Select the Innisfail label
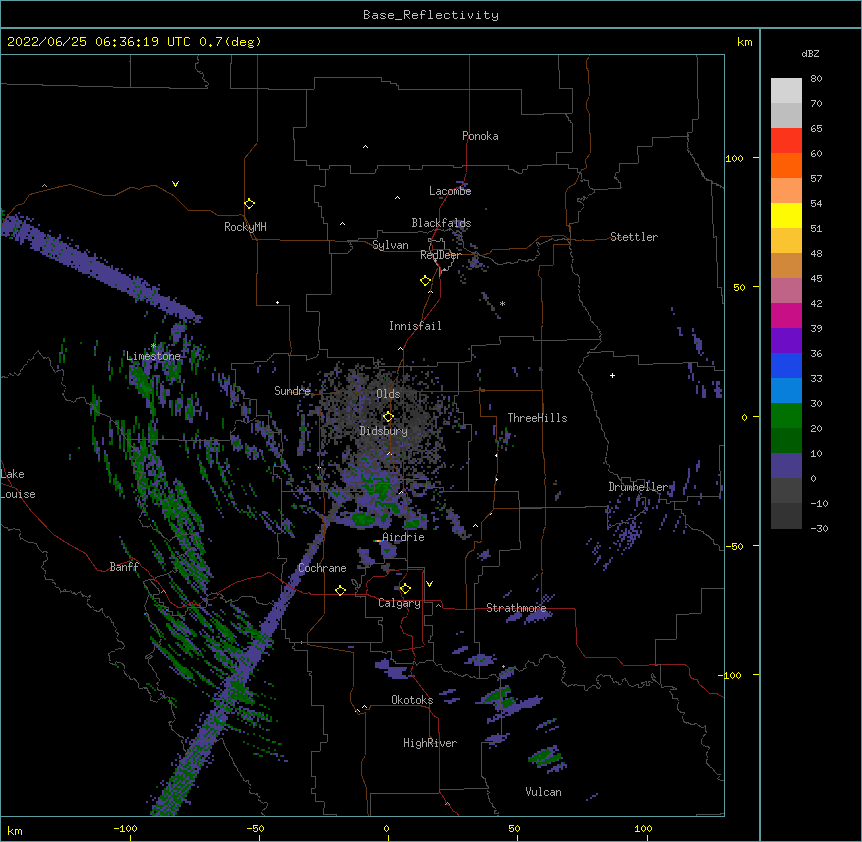This screenshot has height=842, width=862. [415, 326]
